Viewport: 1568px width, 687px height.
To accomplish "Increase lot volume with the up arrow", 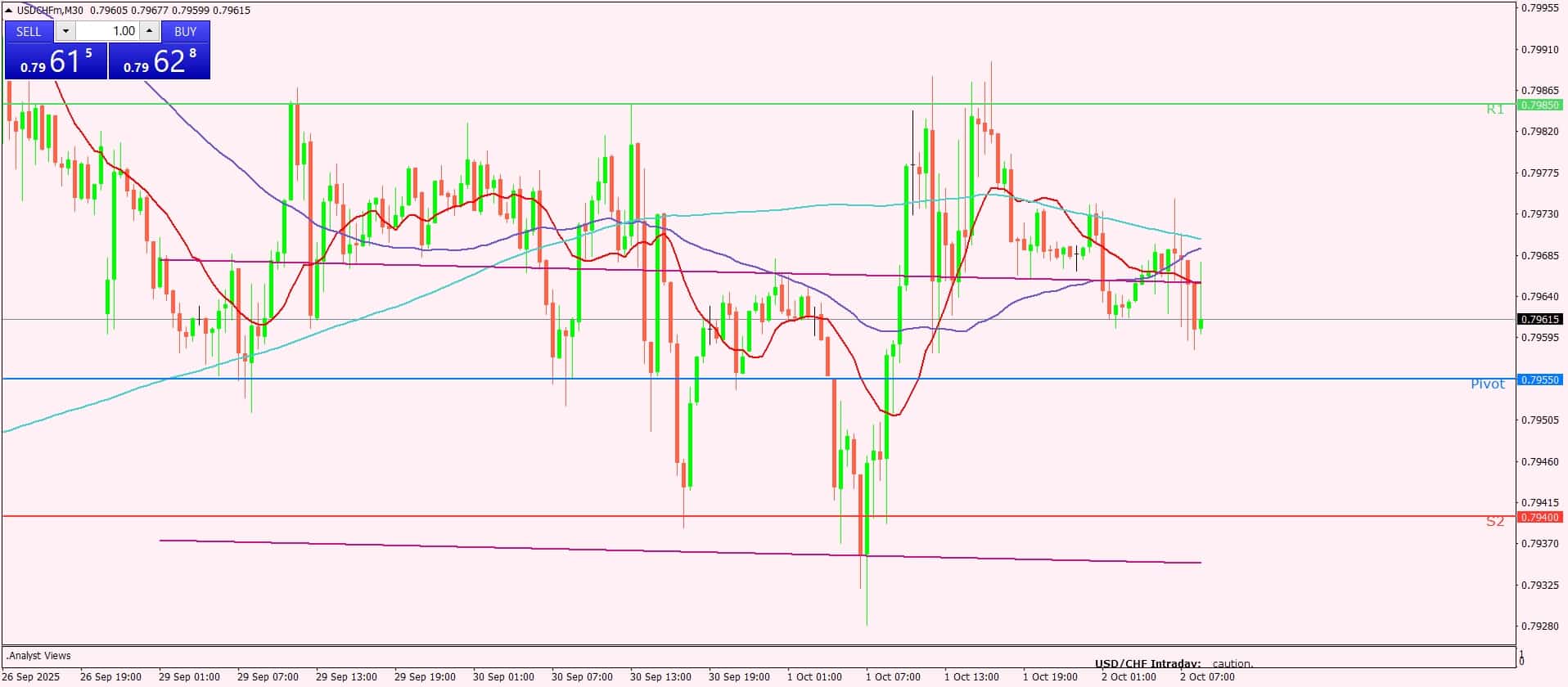I will click(x=149, y=31).
